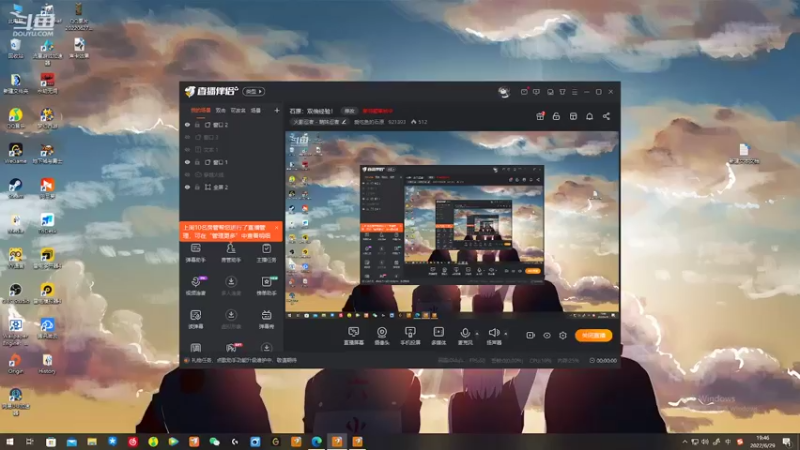Edit the 火影忍者 category with the pencil icon
This screenshot has height=450, width=800.
(344, 122)
